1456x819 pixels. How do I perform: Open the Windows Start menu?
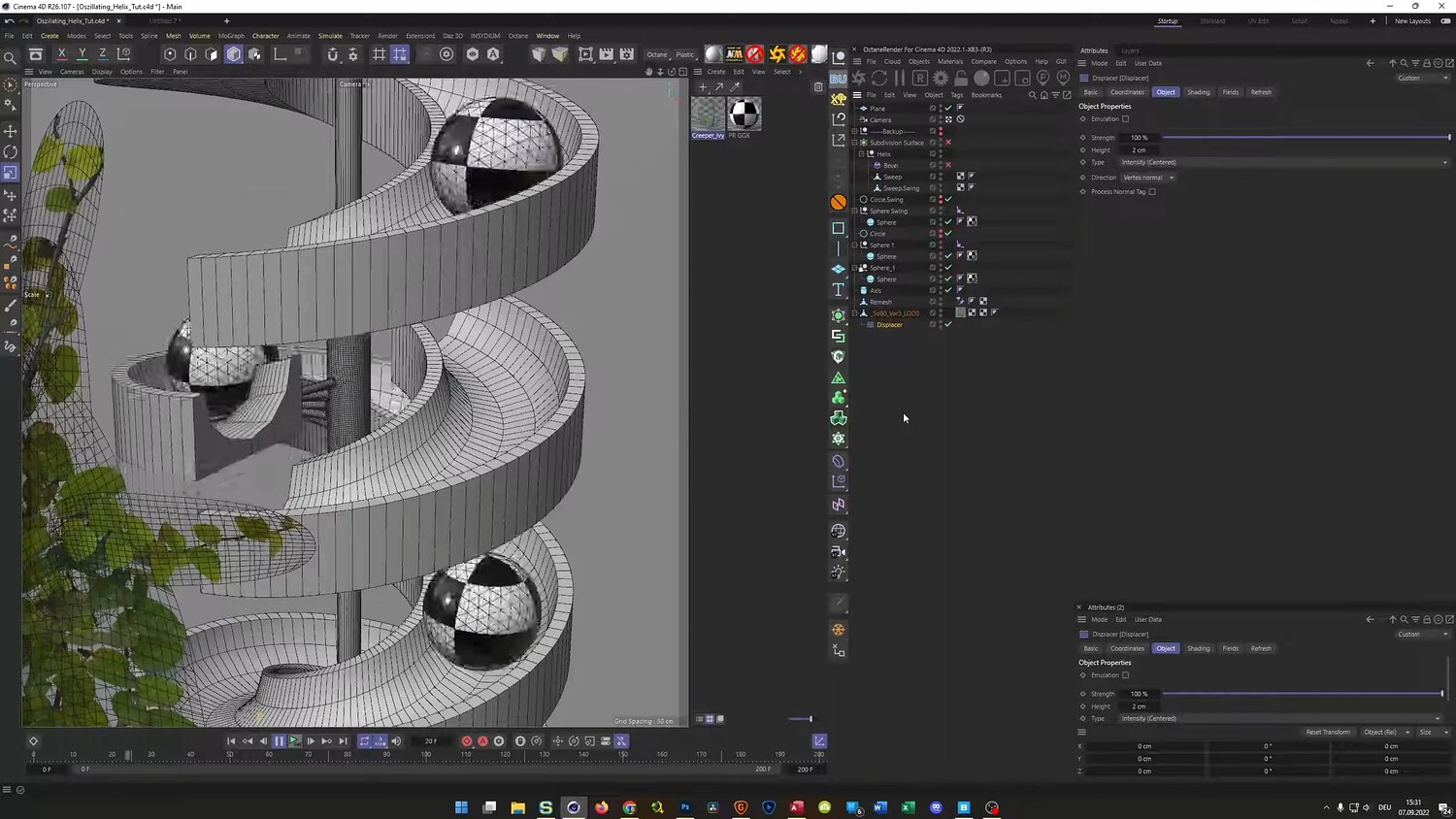461,807
